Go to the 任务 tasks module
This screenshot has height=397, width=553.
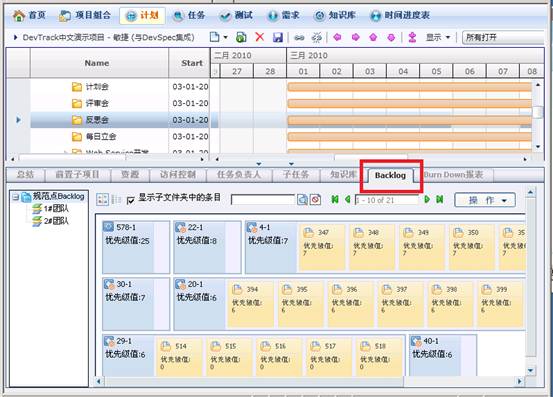pos(189,16)
